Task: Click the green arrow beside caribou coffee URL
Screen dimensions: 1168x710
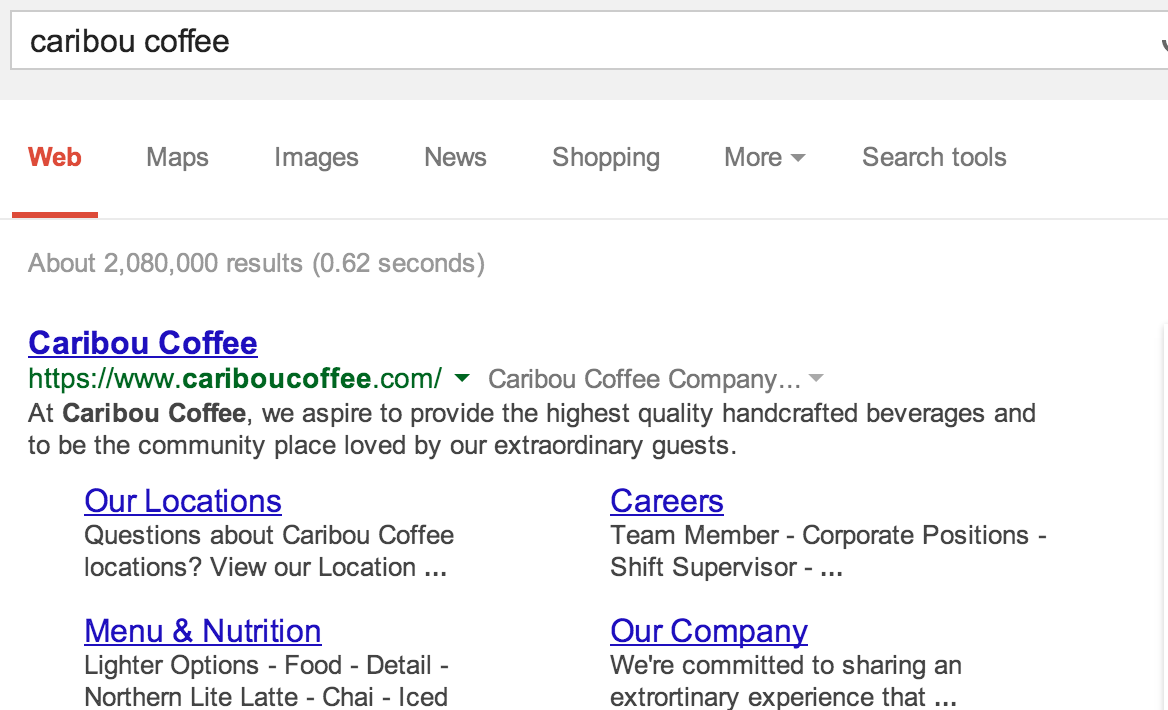Action: tap(462, 378)
